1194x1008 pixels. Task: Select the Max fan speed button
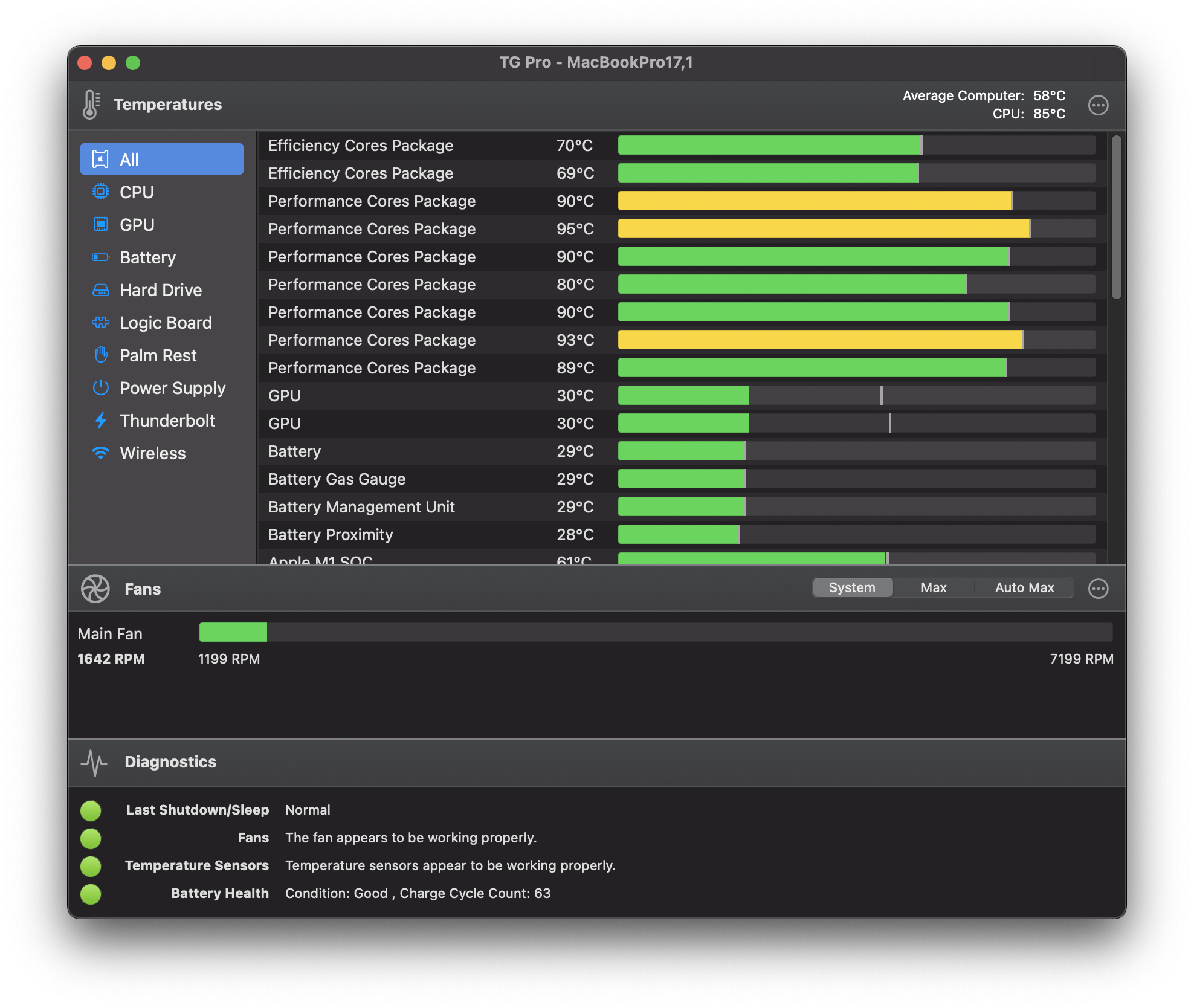pos(933,587)
